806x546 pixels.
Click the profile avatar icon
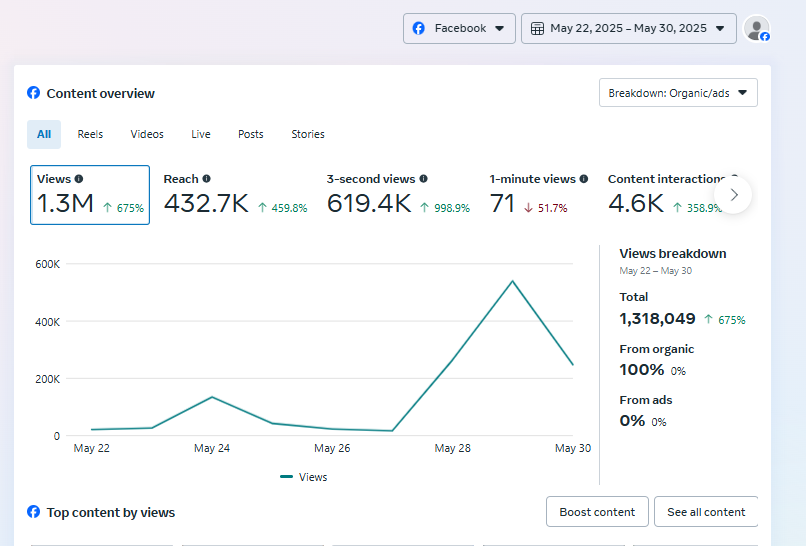click(757, 29)
